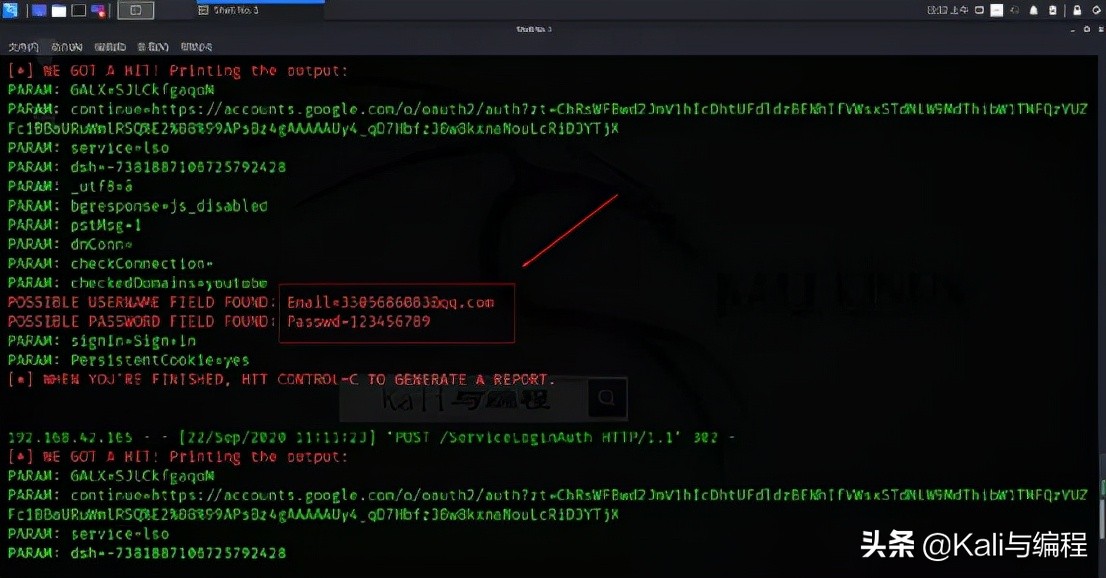Open the 动作 (Actions) menu
1106x578 pixels.
(66, 47)
